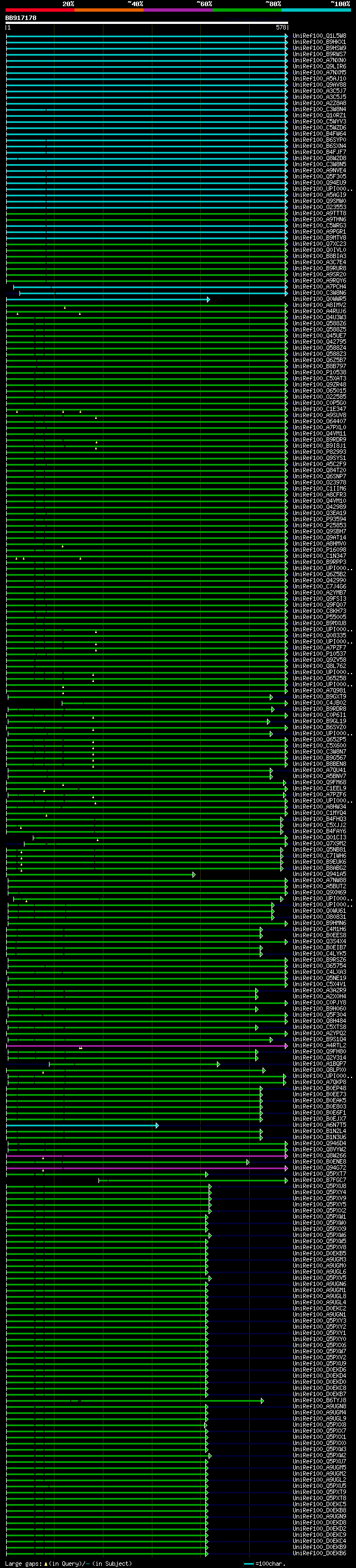
Task: Open hit UniRef100_B9HKX1
Action: coord(319,42)
